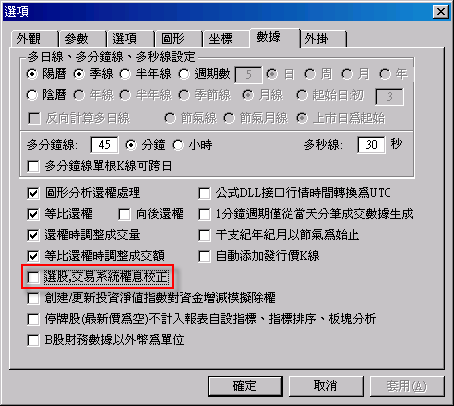Click the 多分鐘線 value field showing 45
Image resolution: width=454 pixels, height=406 pixels.
point(104,145)
